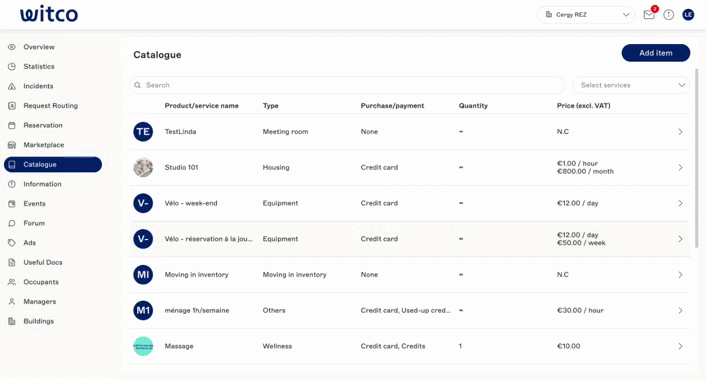Click the €30.00 / hour price cell
706x380 pixels.
(x=580, y=310)
